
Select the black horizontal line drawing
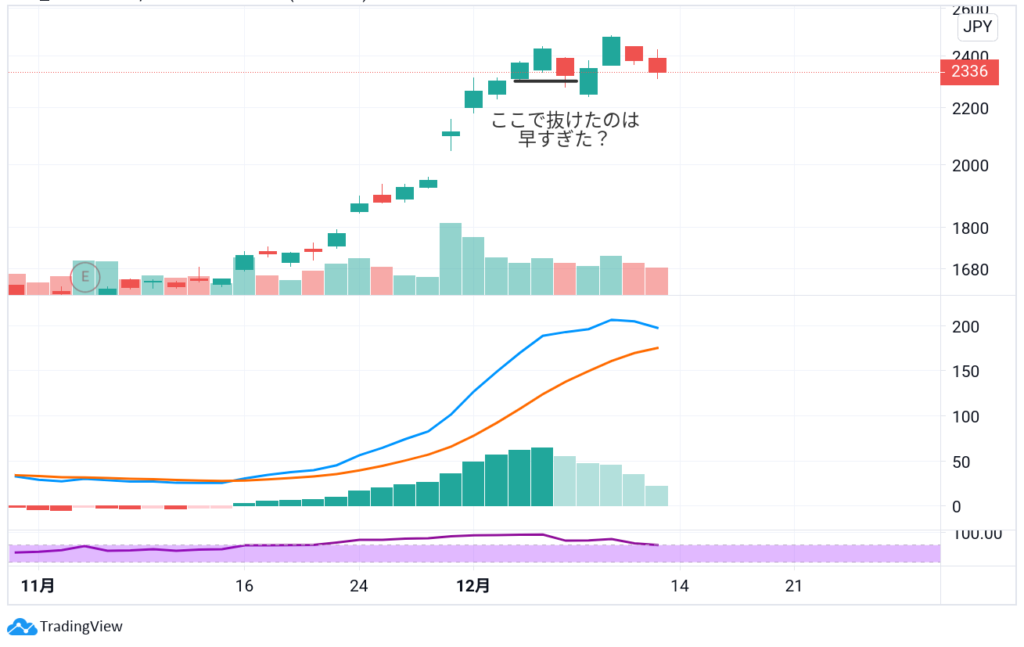[x=545, y=81]
